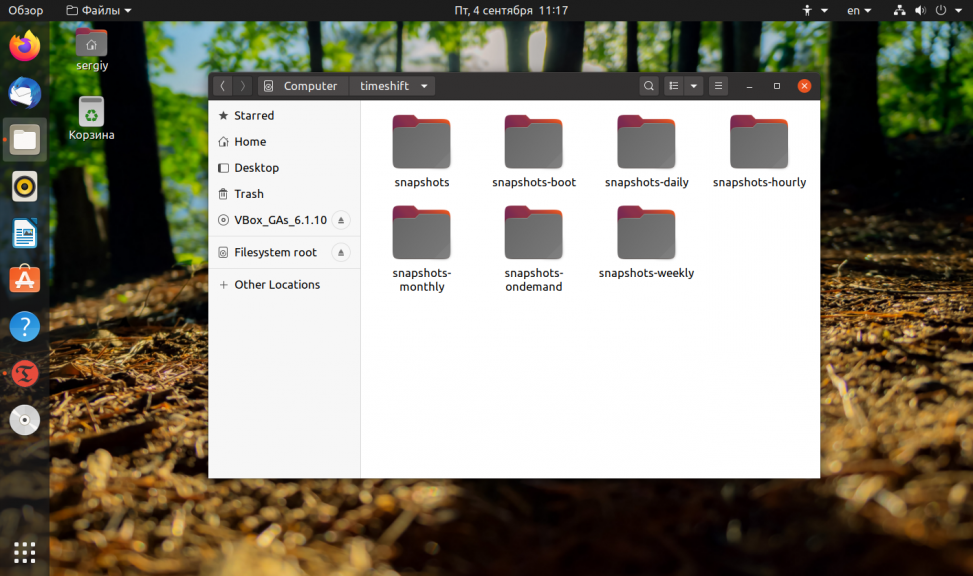The height and width of the screenshot is (576, 973).
Task: Click Computer in the path bar
Action: click(302, 86)
